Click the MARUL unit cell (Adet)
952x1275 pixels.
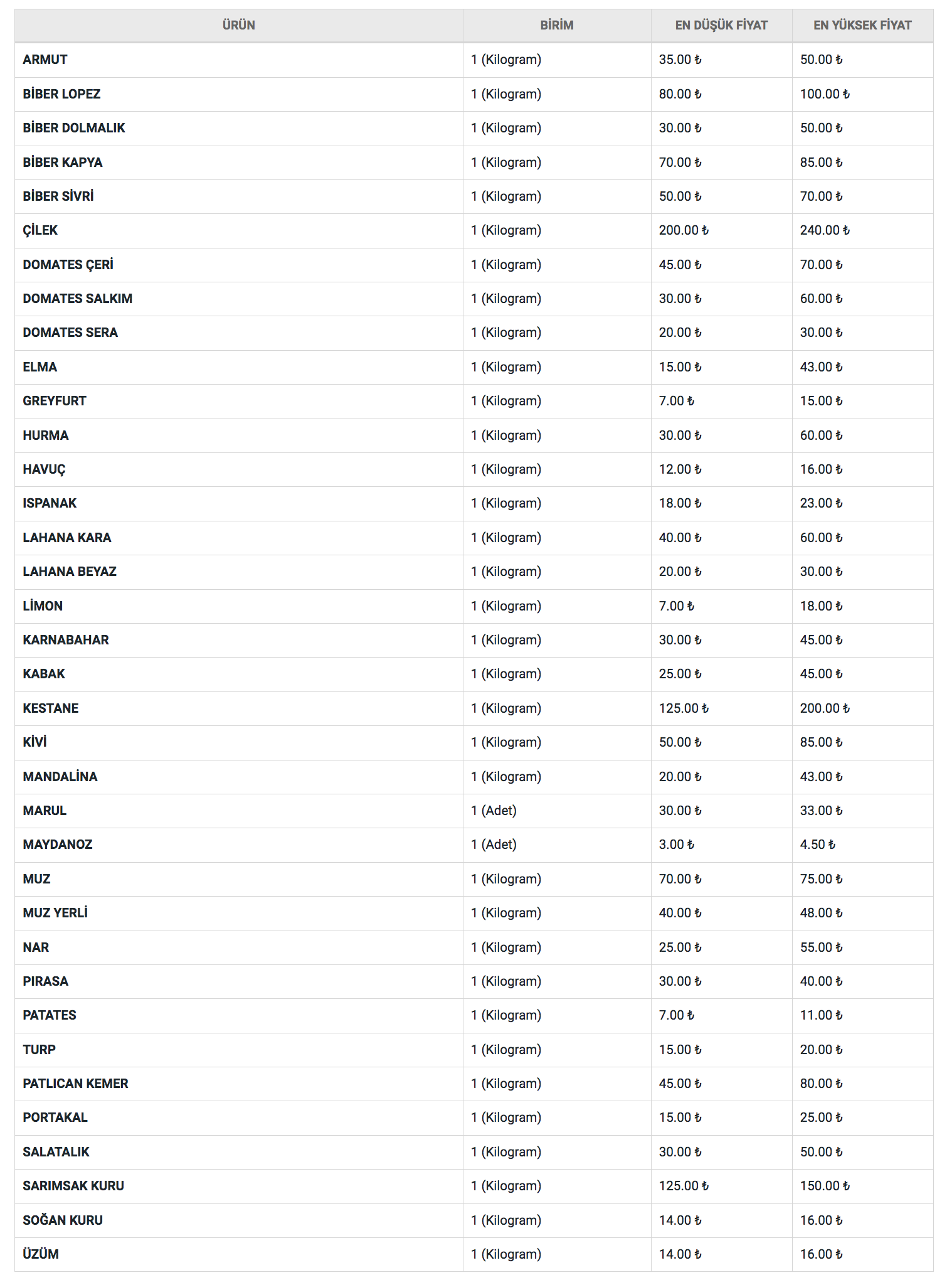(494, 811)
